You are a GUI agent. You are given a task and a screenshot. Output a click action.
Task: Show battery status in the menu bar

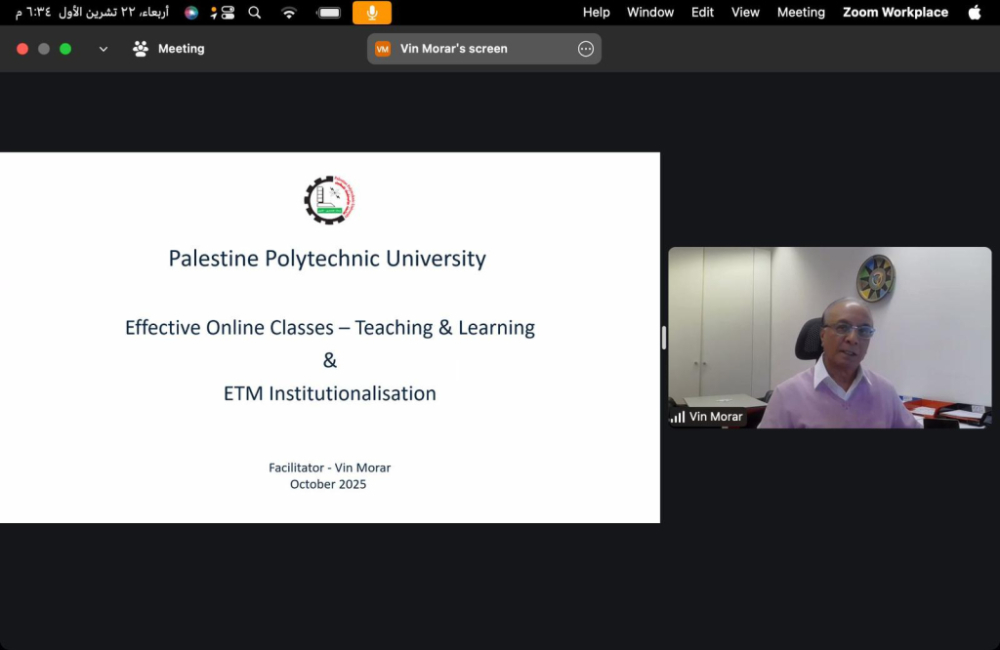(328, 13)
